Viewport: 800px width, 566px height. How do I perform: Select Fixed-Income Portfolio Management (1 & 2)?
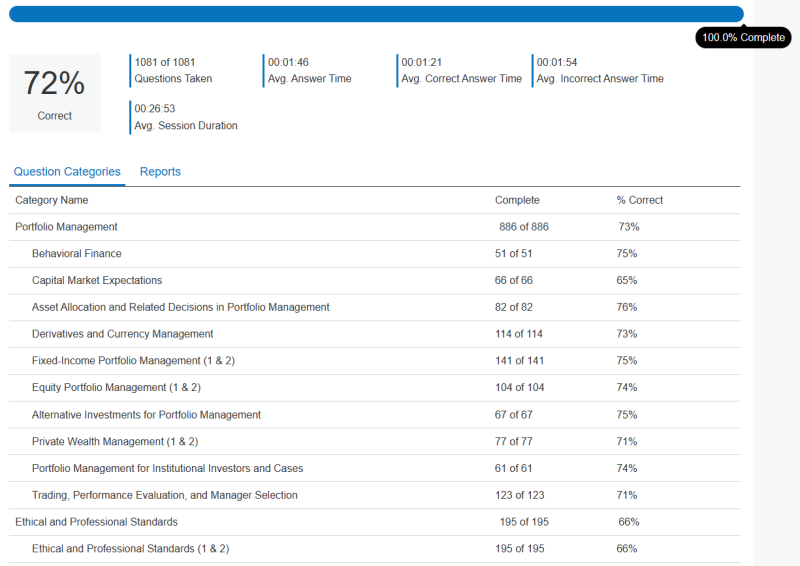(x=133, y=361)
